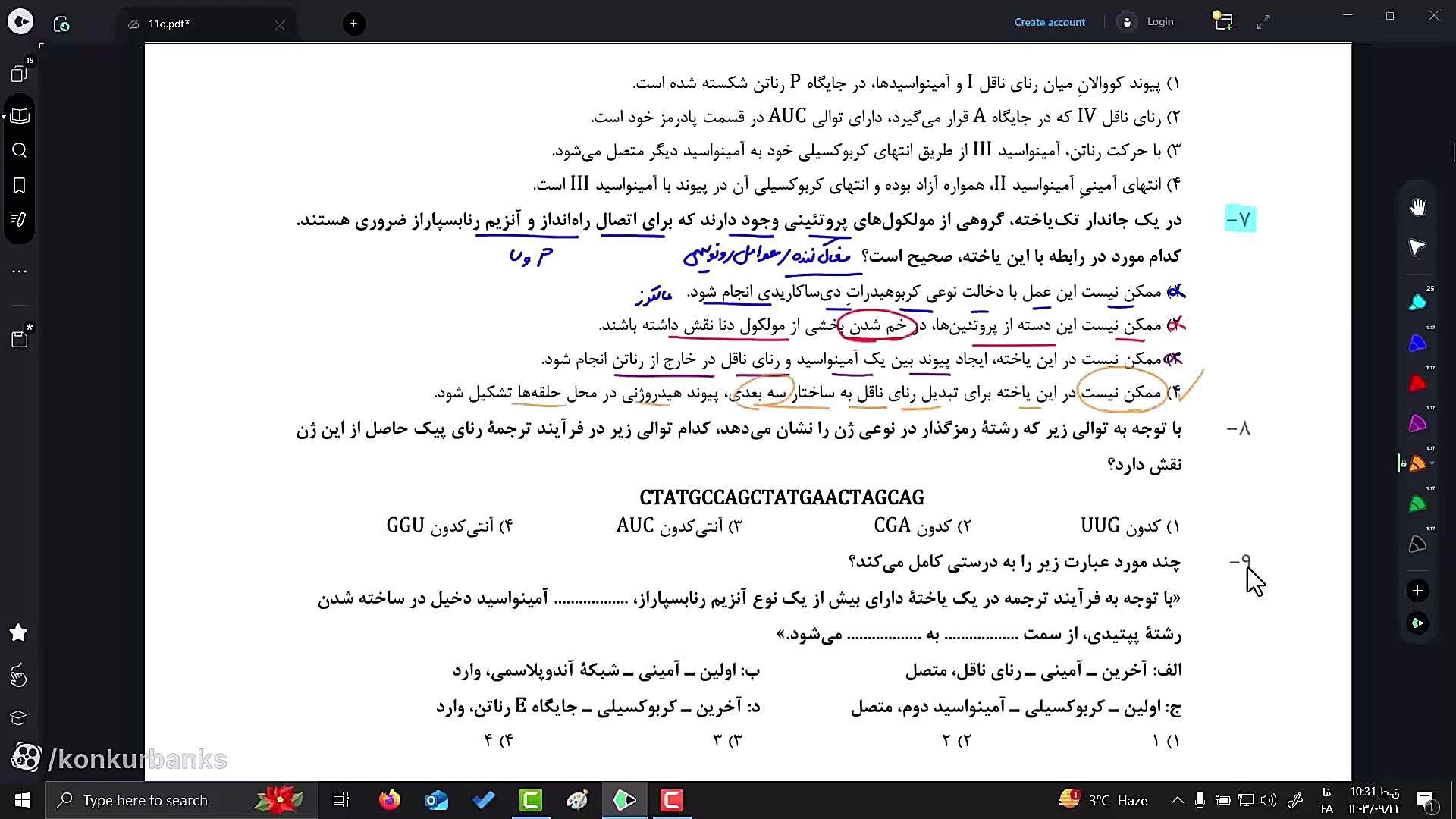
Task: Pick the red pen color
Action: coord(1417,384)
